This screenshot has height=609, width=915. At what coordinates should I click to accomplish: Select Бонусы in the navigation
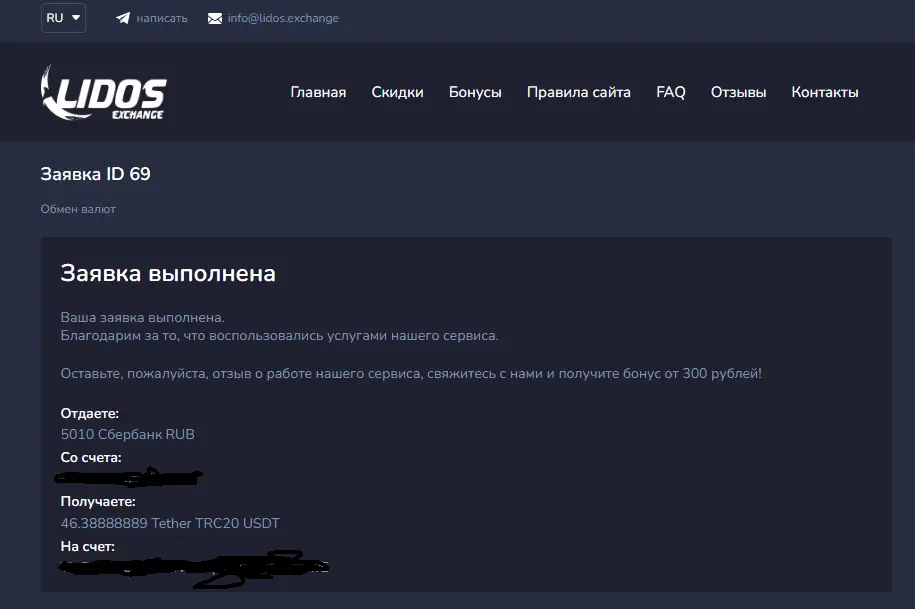(x=475, y=92)
